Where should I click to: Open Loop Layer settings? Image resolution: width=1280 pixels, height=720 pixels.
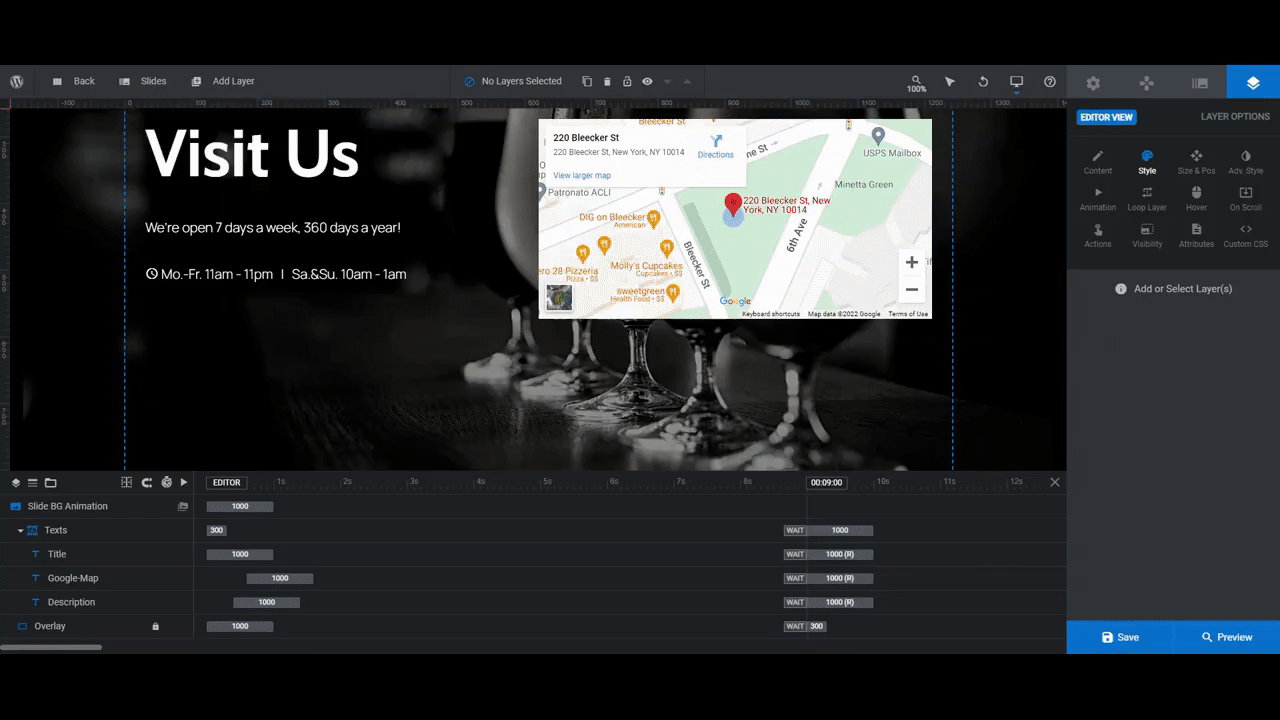click(x=1147, y=199)
